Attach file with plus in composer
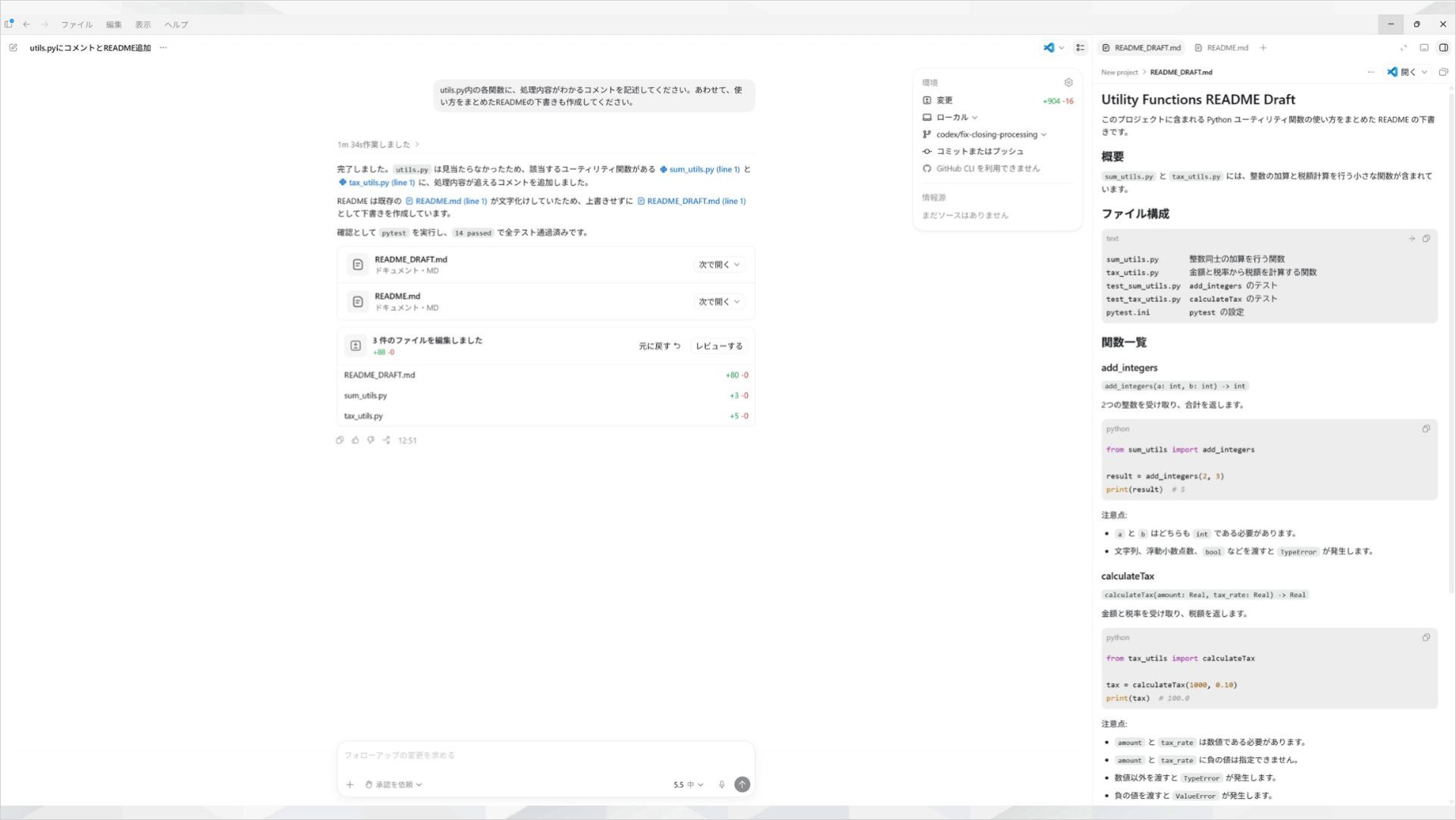 [x=350, y=784]
